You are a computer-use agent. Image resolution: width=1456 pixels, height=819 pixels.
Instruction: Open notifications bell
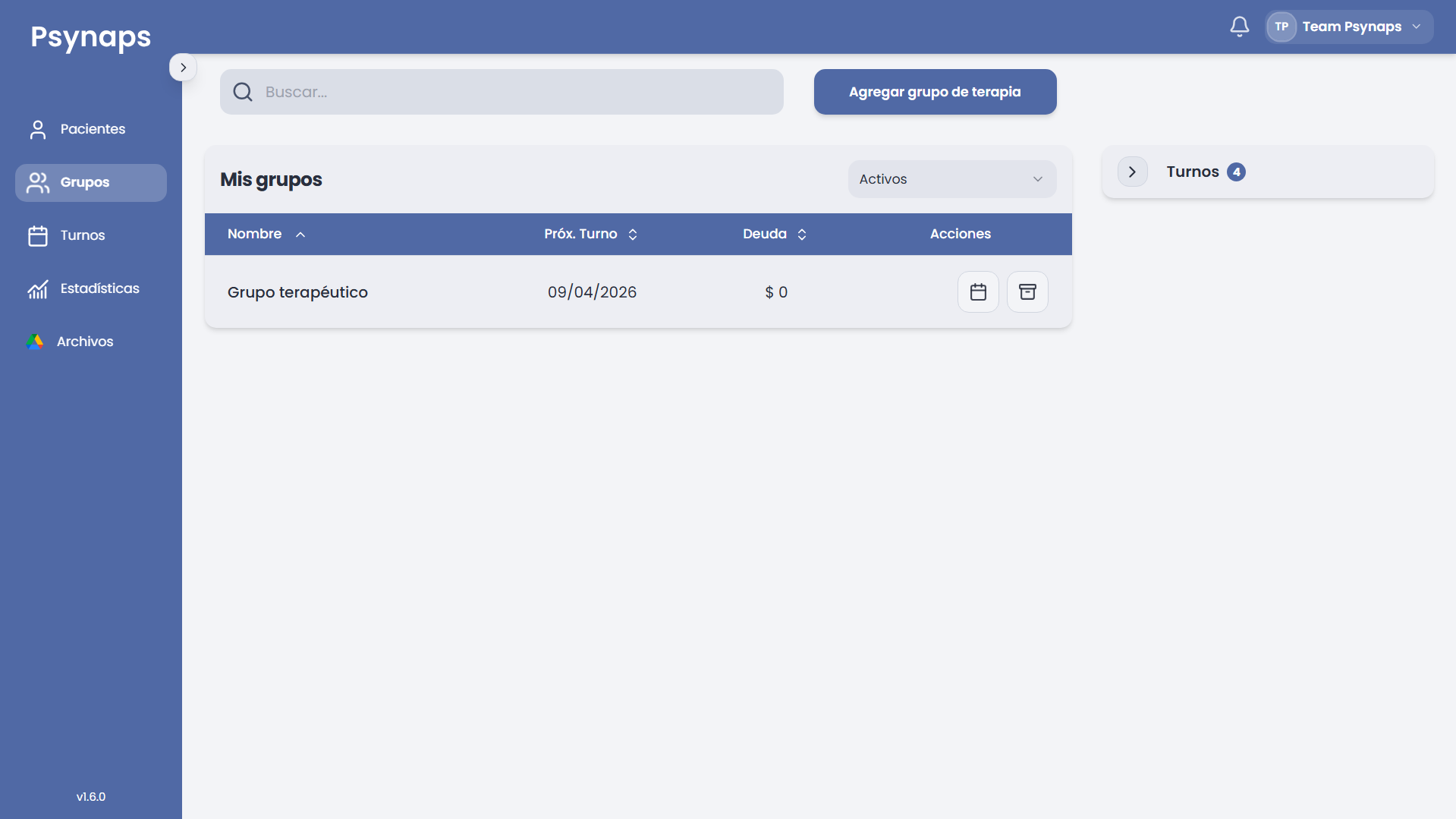point(1239,27)
